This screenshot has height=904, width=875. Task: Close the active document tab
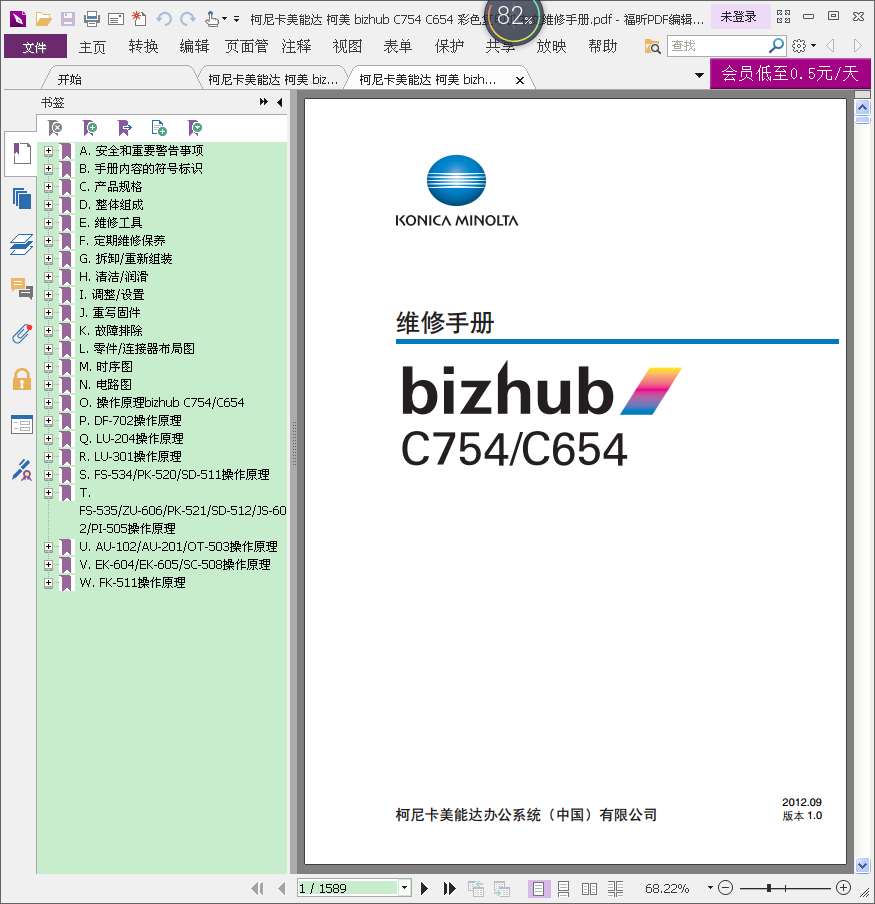click(520, 80)
